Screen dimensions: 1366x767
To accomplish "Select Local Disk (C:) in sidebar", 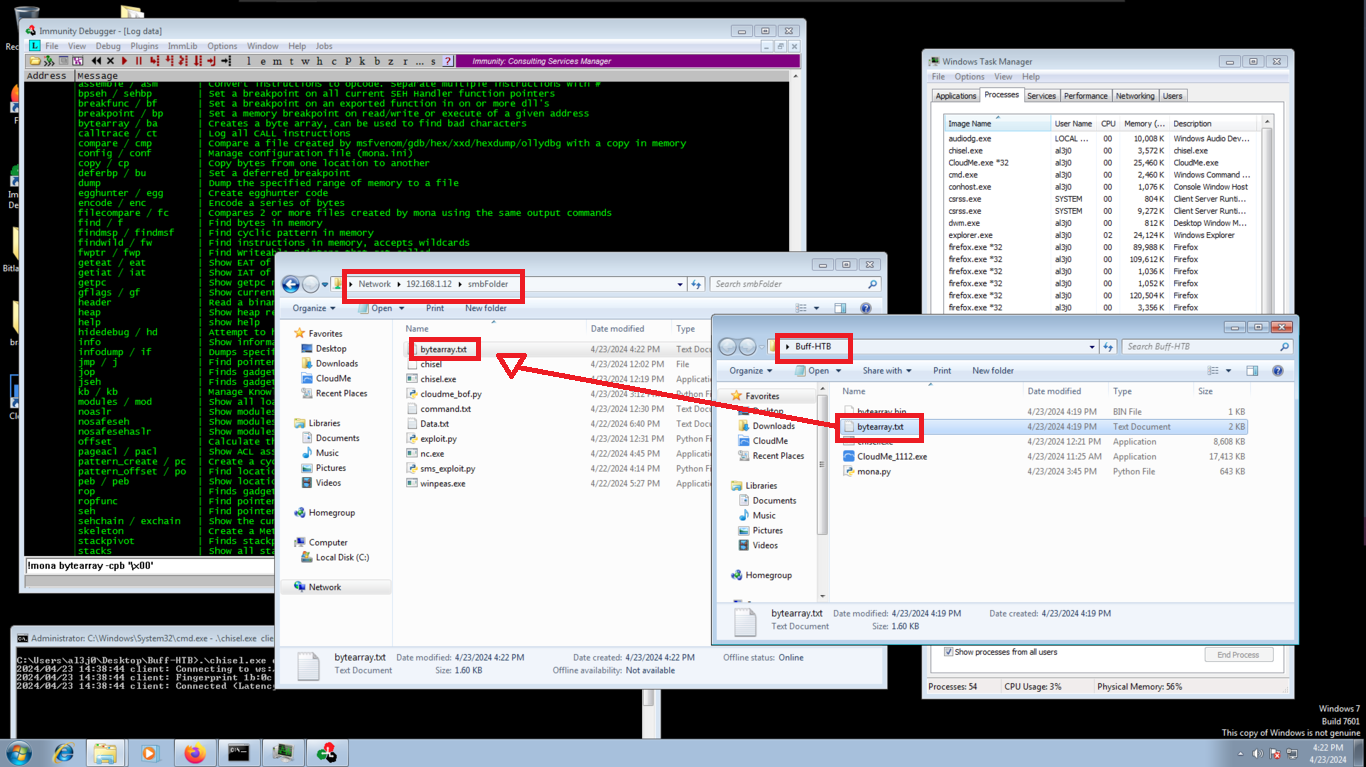I will [x=342, y=557].
